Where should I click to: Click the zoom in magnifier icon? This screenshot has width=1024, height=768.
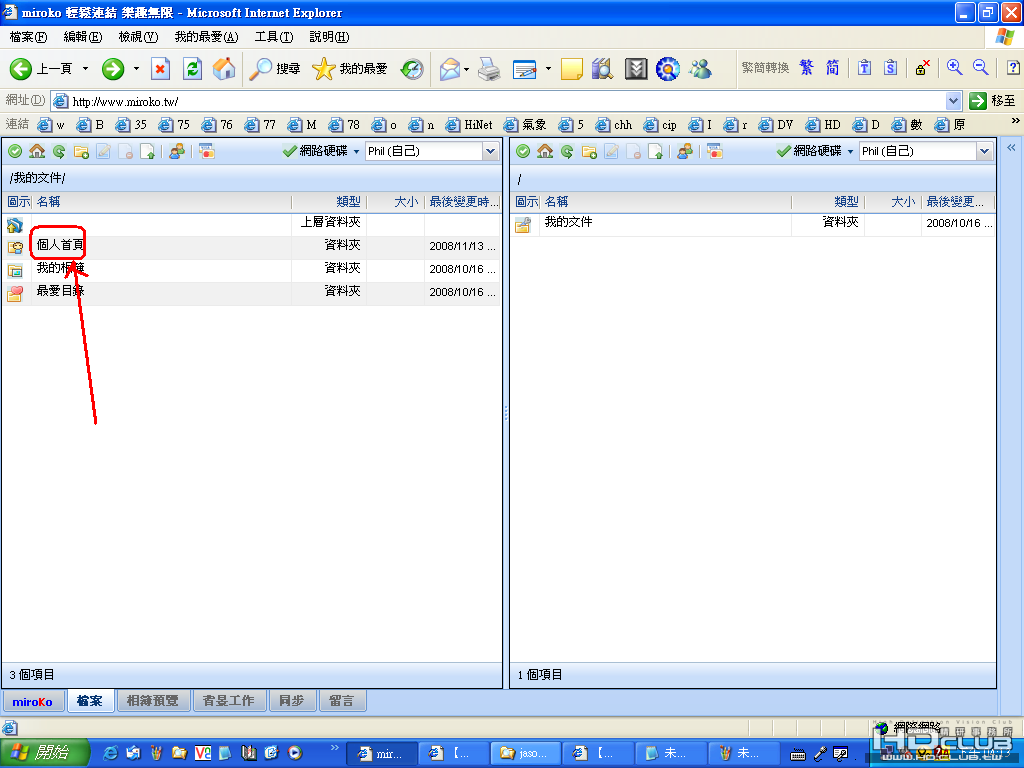click(x=954, y=67)
